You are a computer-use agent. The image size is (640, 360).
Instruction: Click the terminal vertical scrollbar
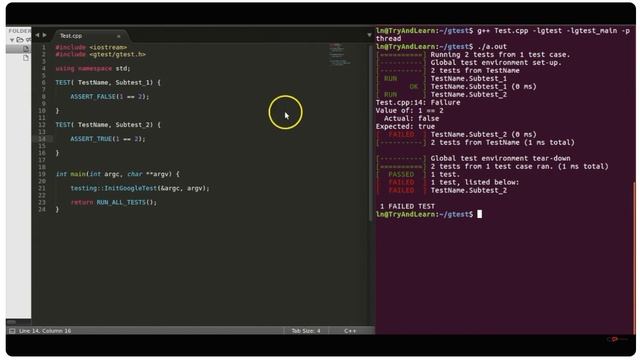(634, 257)
